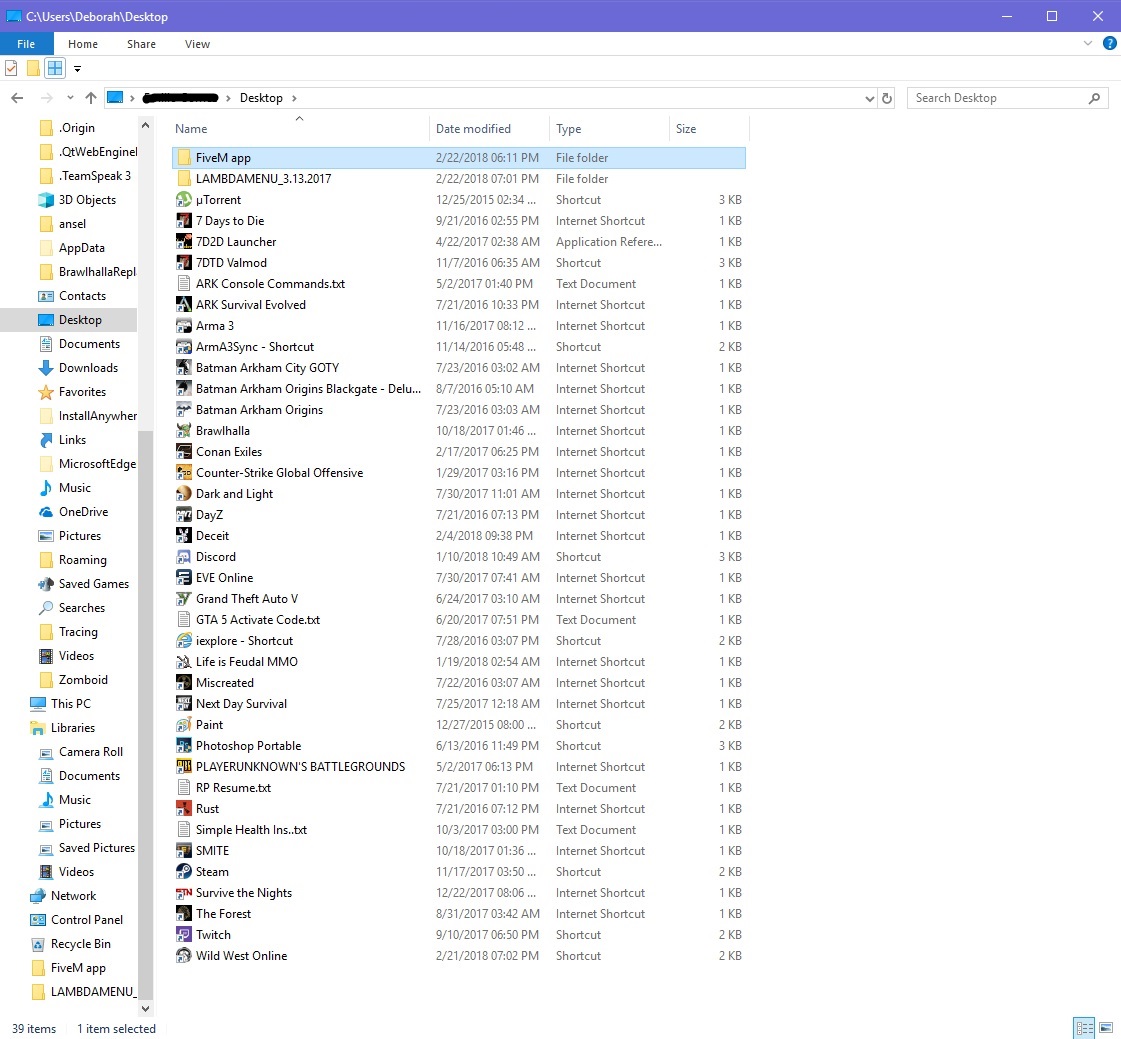1121x1039 pixels.
Task: Open the Home ribbon tab
Action: (83, 44)
